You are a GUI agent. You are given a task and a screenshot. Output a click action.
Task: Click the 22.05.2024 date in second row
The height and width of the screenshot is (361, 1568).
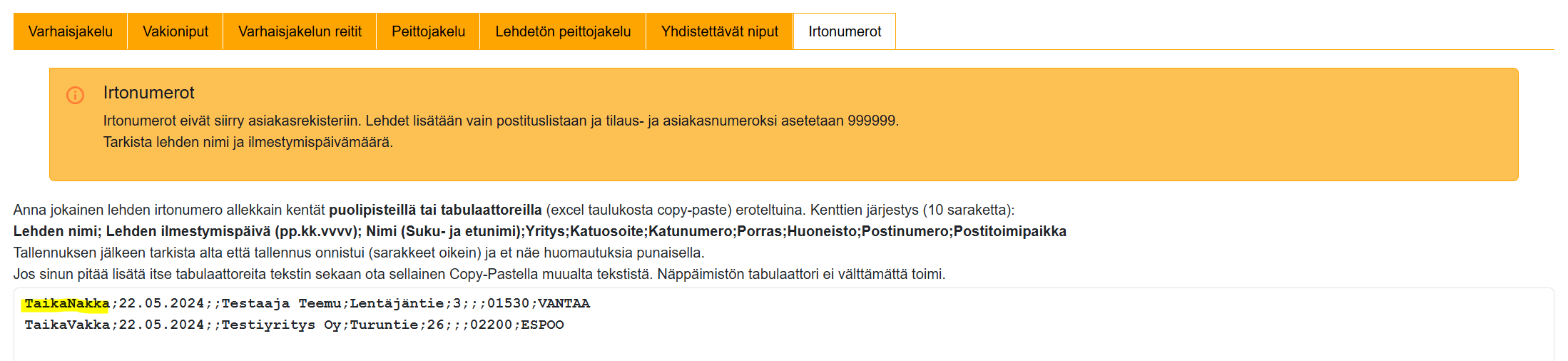click(x=161, y=325)
